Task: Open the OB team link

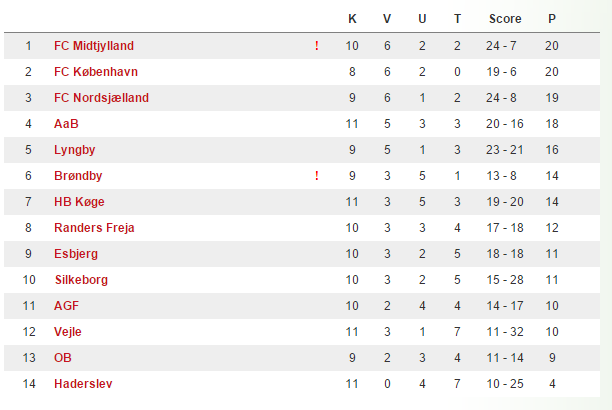Action: click(x=62, y=358)
